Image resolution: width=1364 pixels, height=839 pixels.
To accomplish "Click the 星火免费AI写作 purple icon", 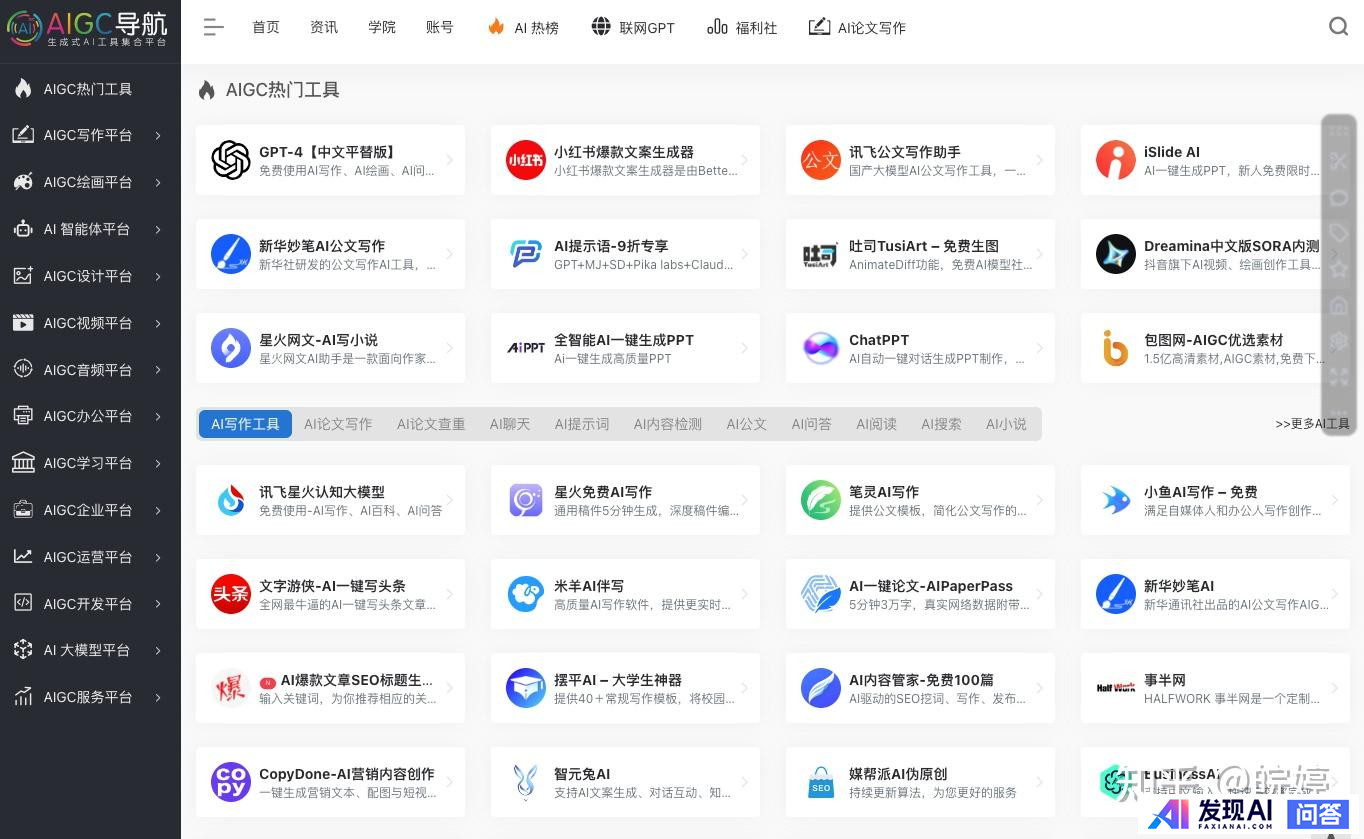I will [x=526, y=500].
